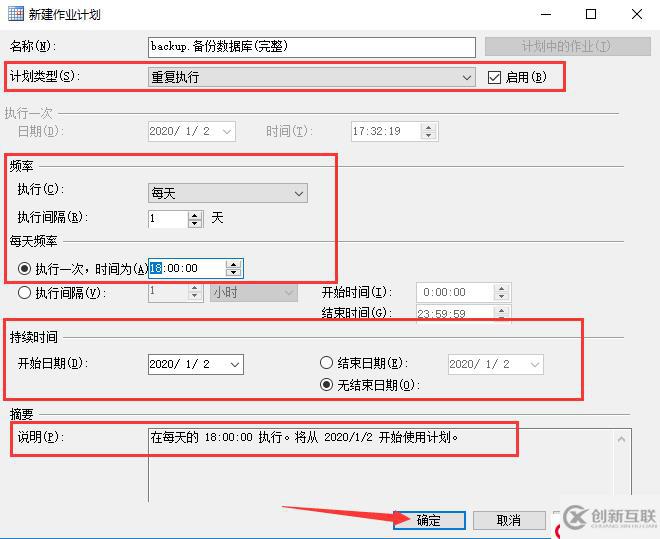This screenshot has height=539, width=660.
Task: Increase the 18:00:00 time with up arrow
Action: [x=233, y=264]
